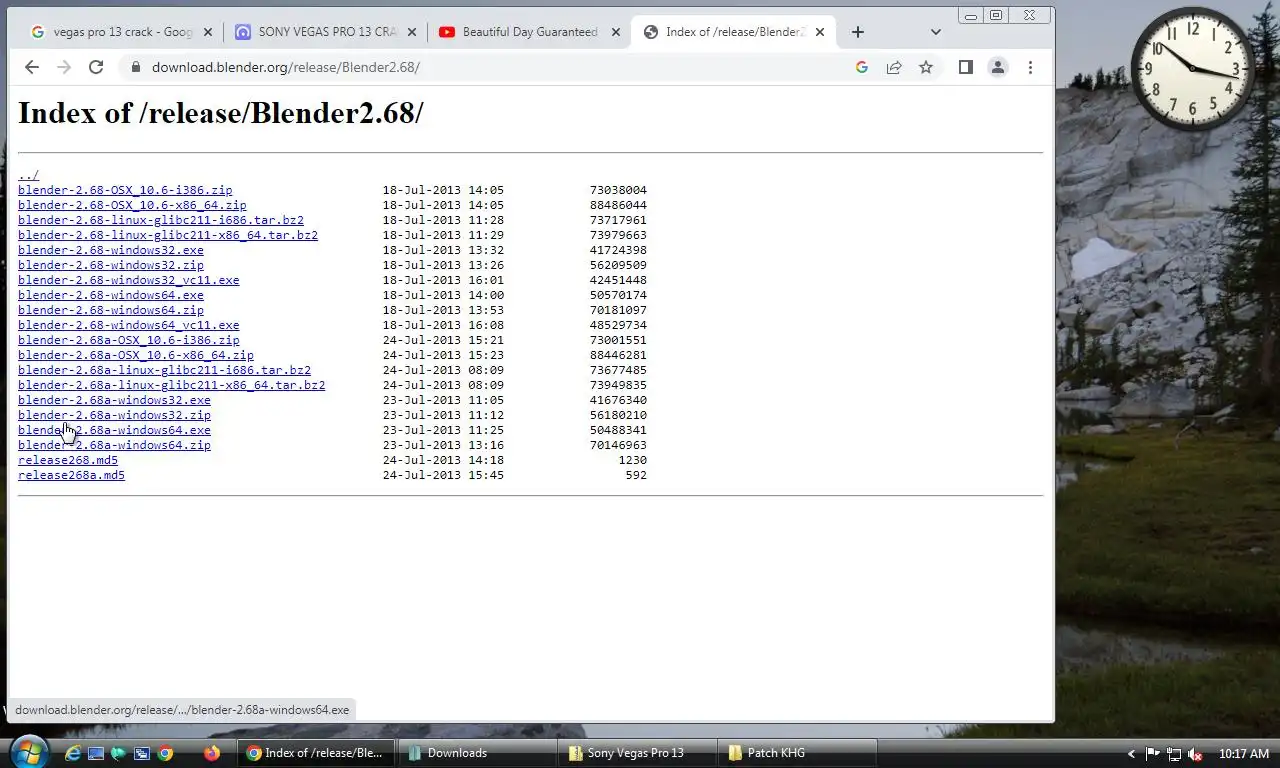Download blender-2.68a-linux-glibc211-i686.tar.bz2
The image size is (1280, 768).
165,370
